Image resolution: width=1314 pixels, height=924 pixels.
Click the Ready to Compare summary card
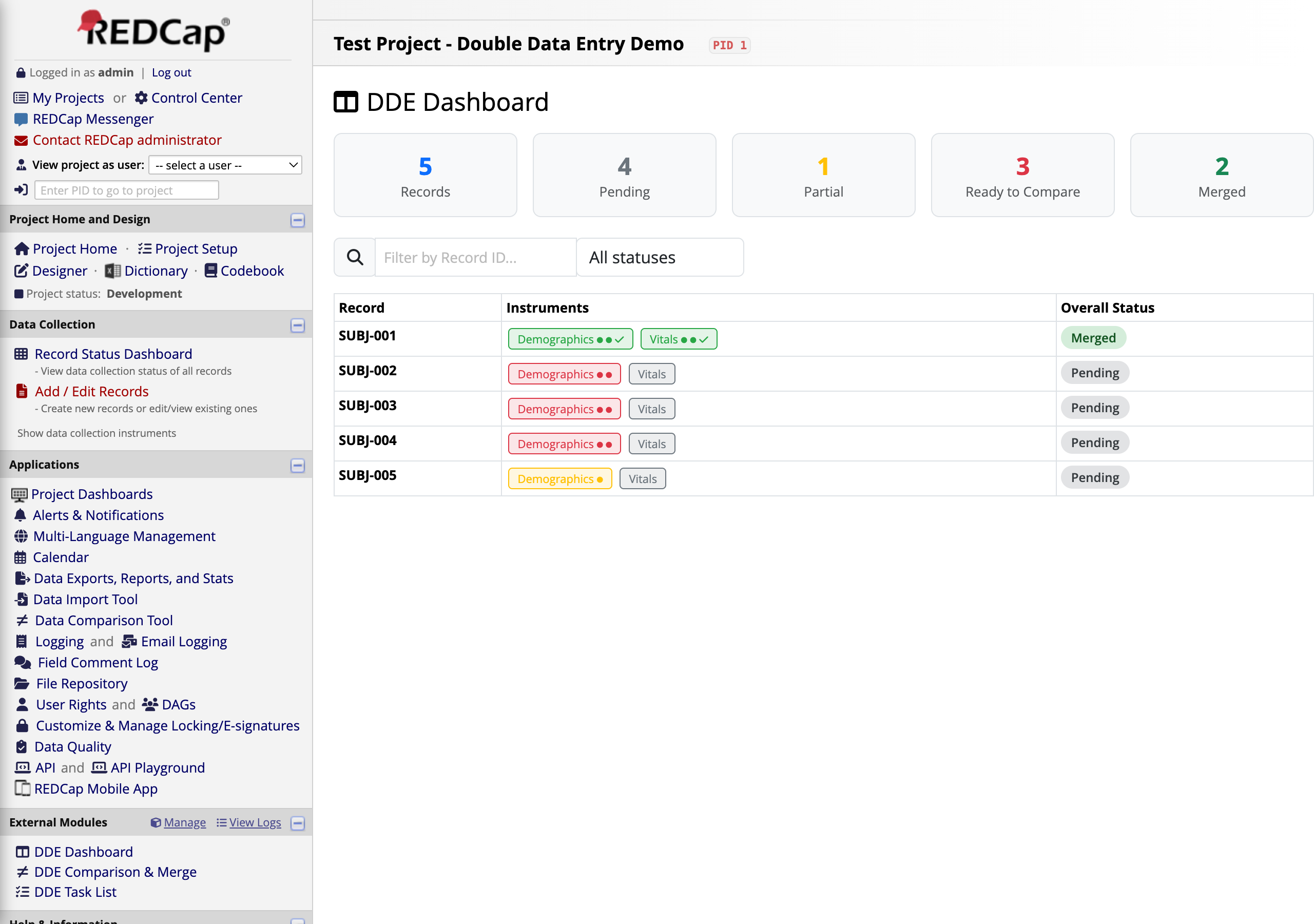pos(1022,175)
